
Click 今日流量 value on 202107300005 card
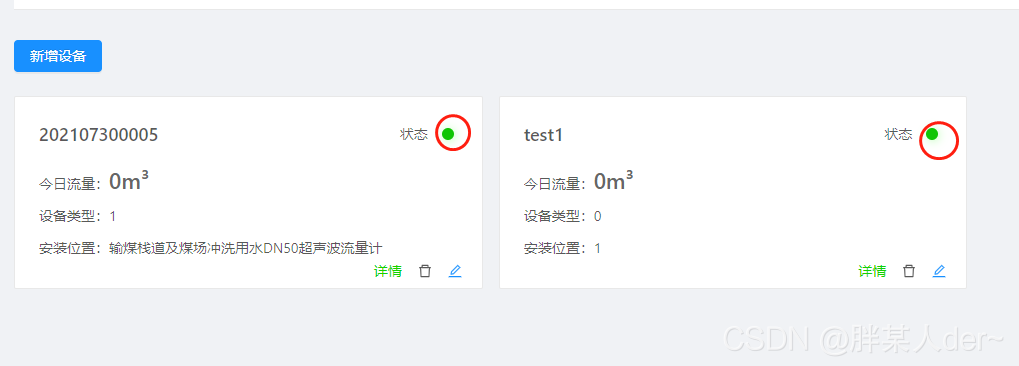pyautogui.click(x=129, y=181)
